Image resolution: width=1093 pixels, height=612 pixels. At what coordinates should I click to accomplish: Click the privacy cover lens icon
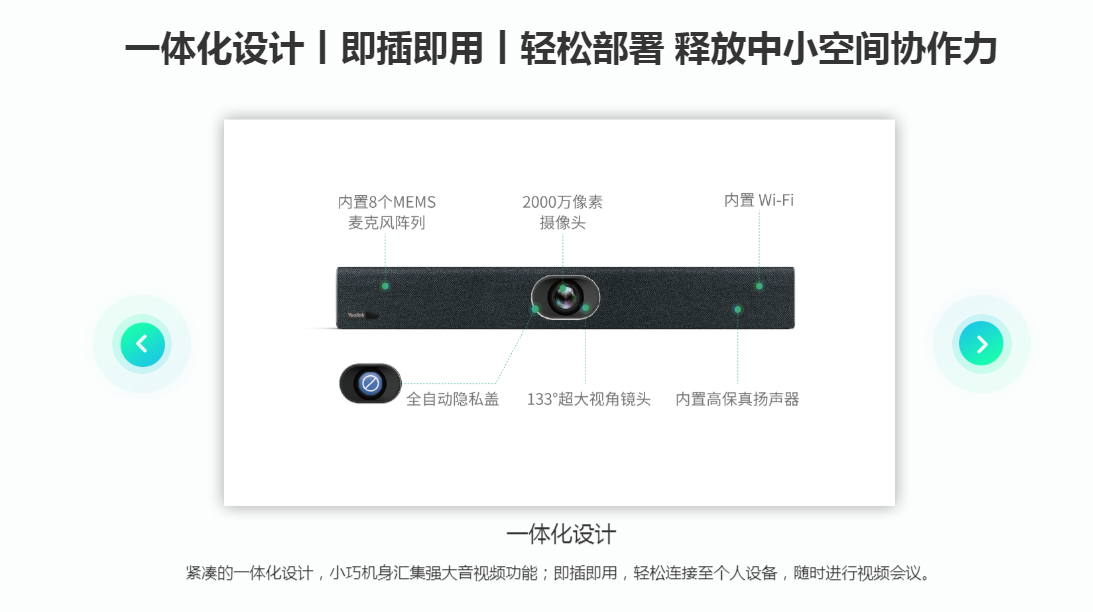(370, 383)
